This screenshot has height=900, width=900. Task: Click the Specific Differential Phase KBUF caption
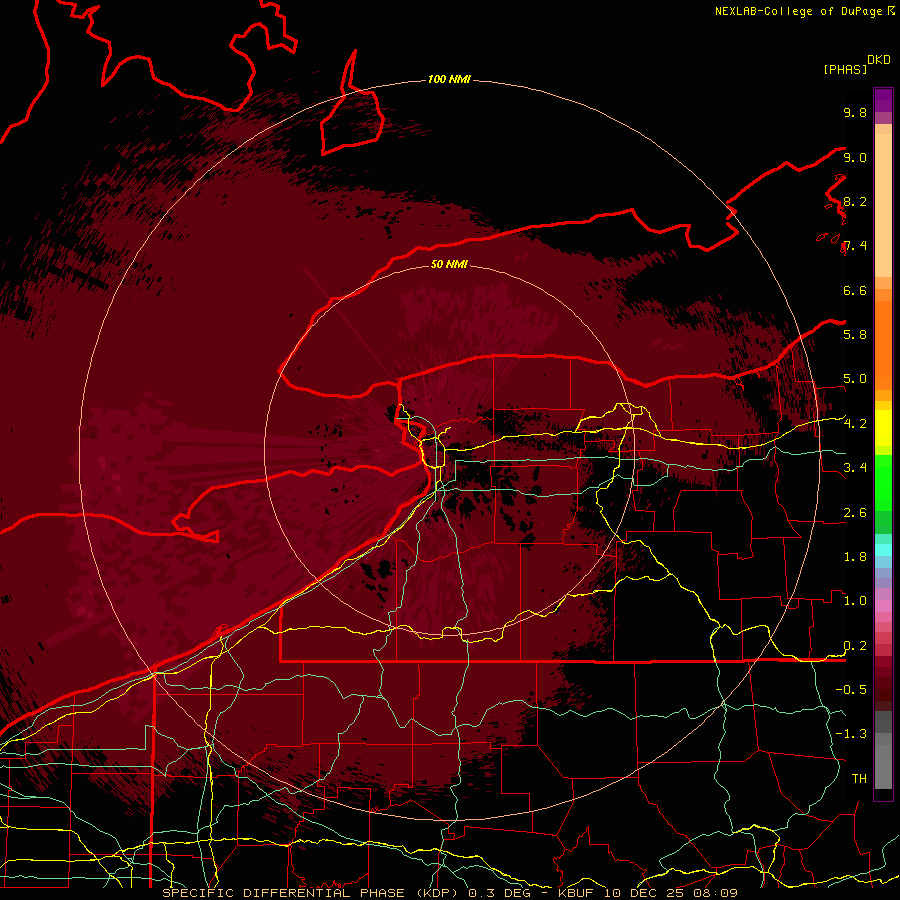pos(450,893)
